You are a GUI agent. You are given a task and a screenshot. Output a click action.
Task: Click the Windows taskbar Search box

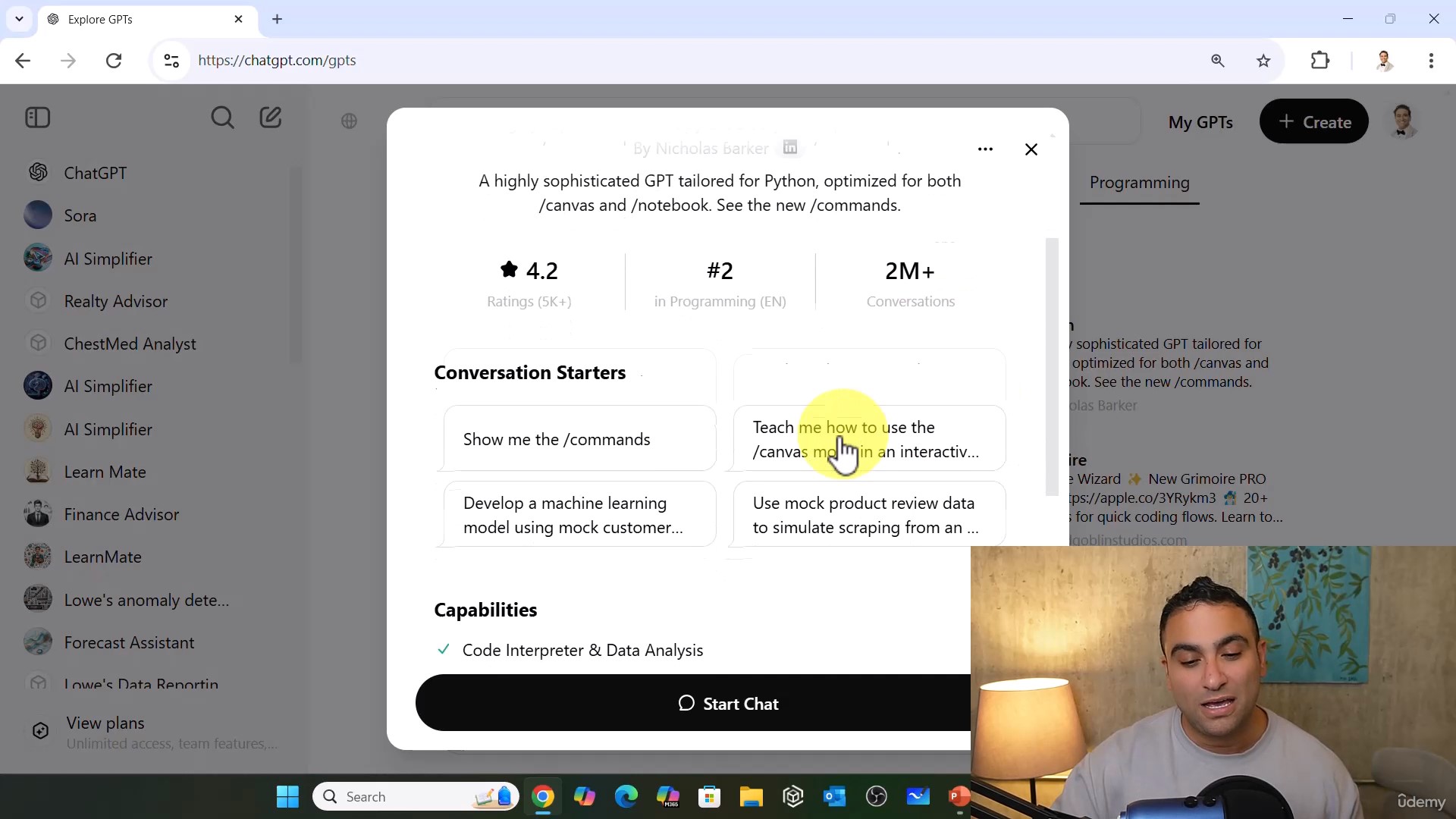click(416, 797)
